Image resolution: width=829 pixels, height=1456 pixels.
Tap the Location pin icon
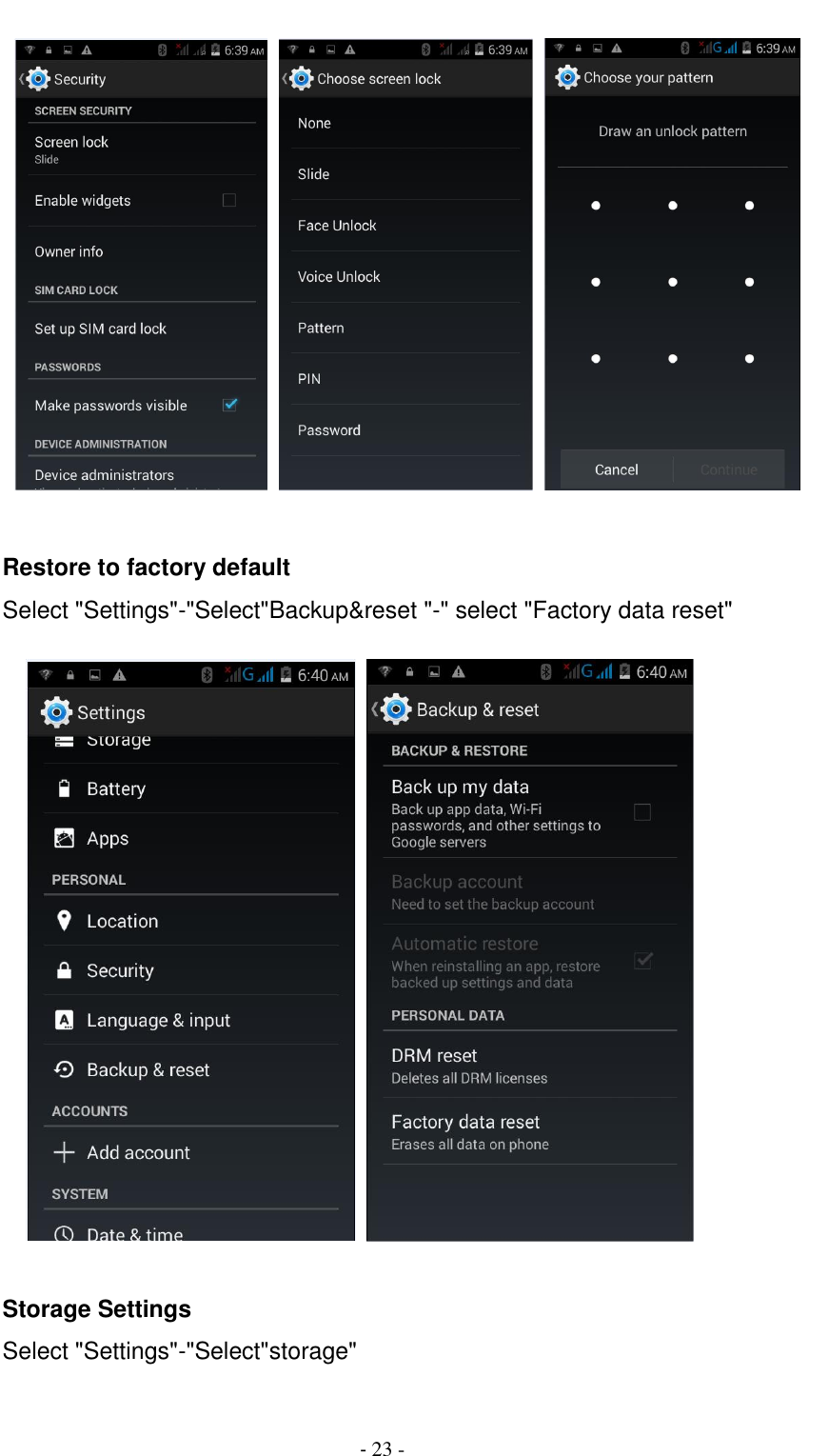pos(64,921)
